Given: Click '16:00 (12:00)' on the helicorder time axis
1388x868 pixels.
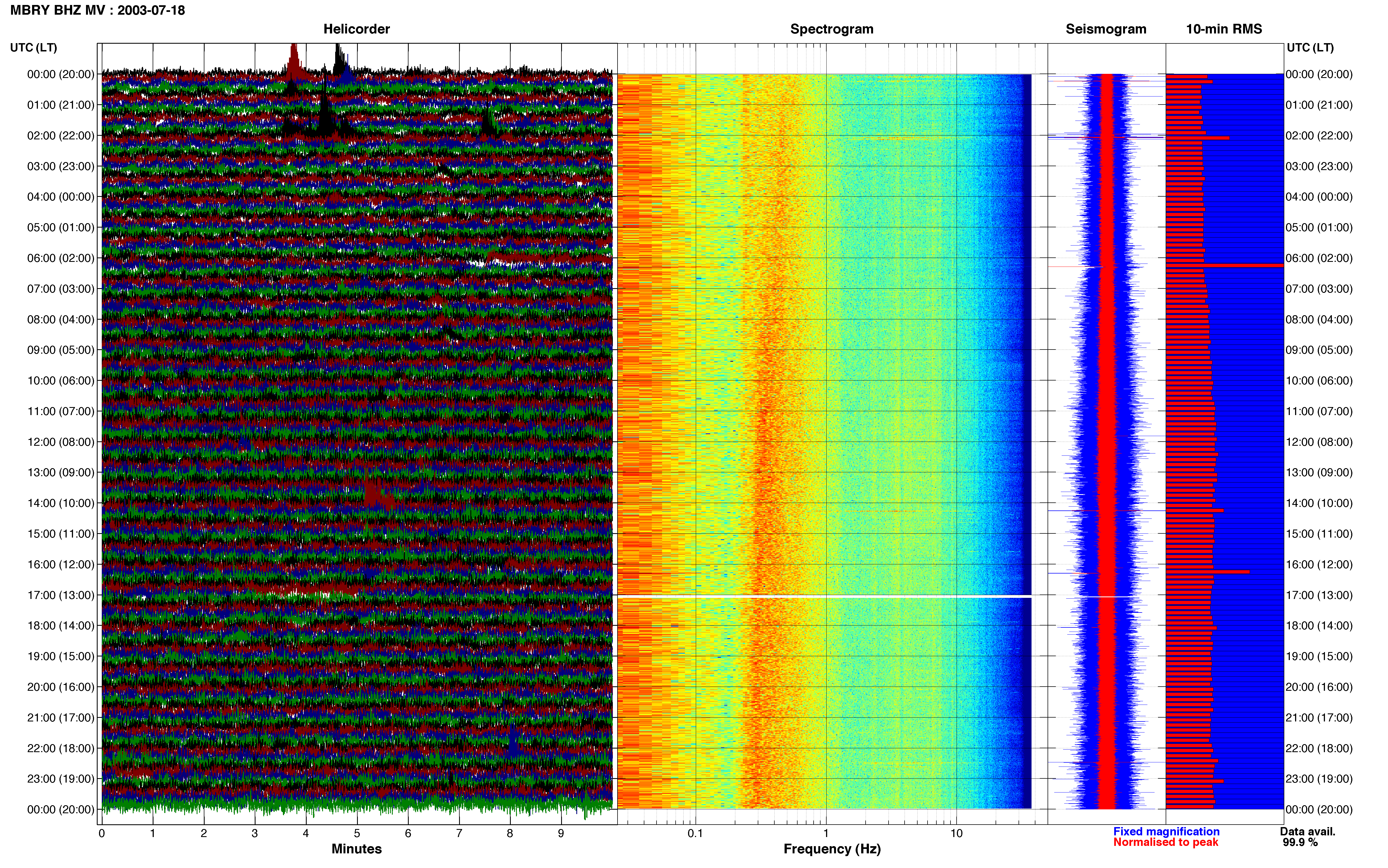Looking at the screenshot, I should pos(61,564).
